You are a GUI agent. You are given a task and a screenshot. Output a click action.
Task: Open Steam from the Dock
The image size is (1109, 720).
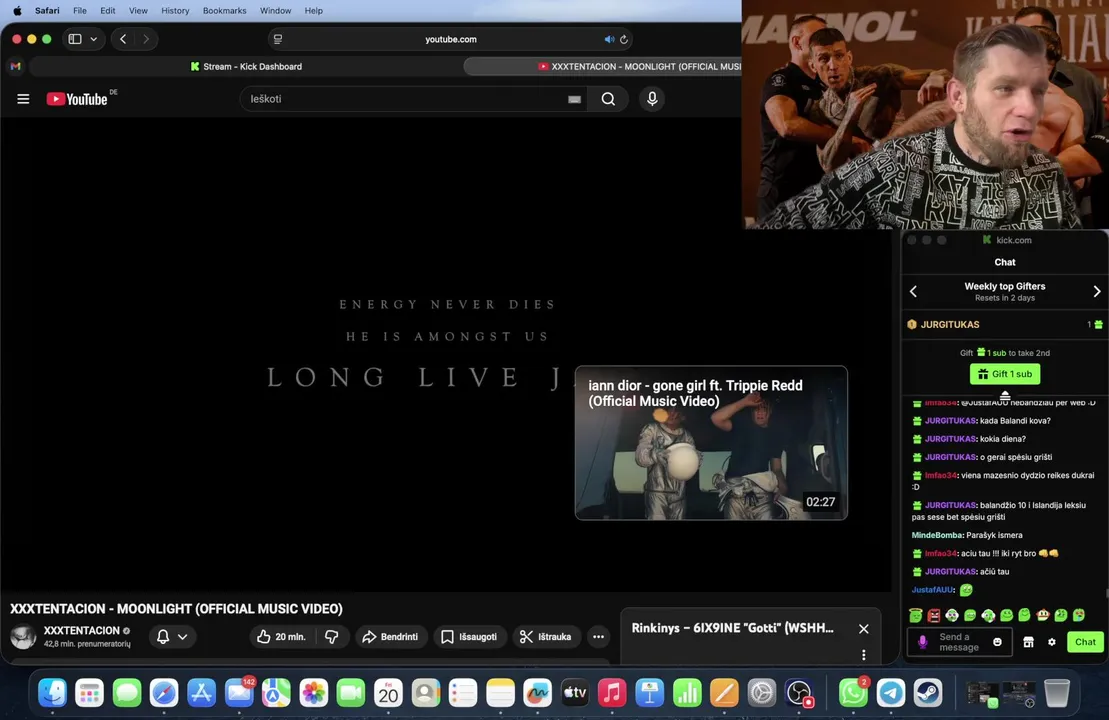point(927,693)
